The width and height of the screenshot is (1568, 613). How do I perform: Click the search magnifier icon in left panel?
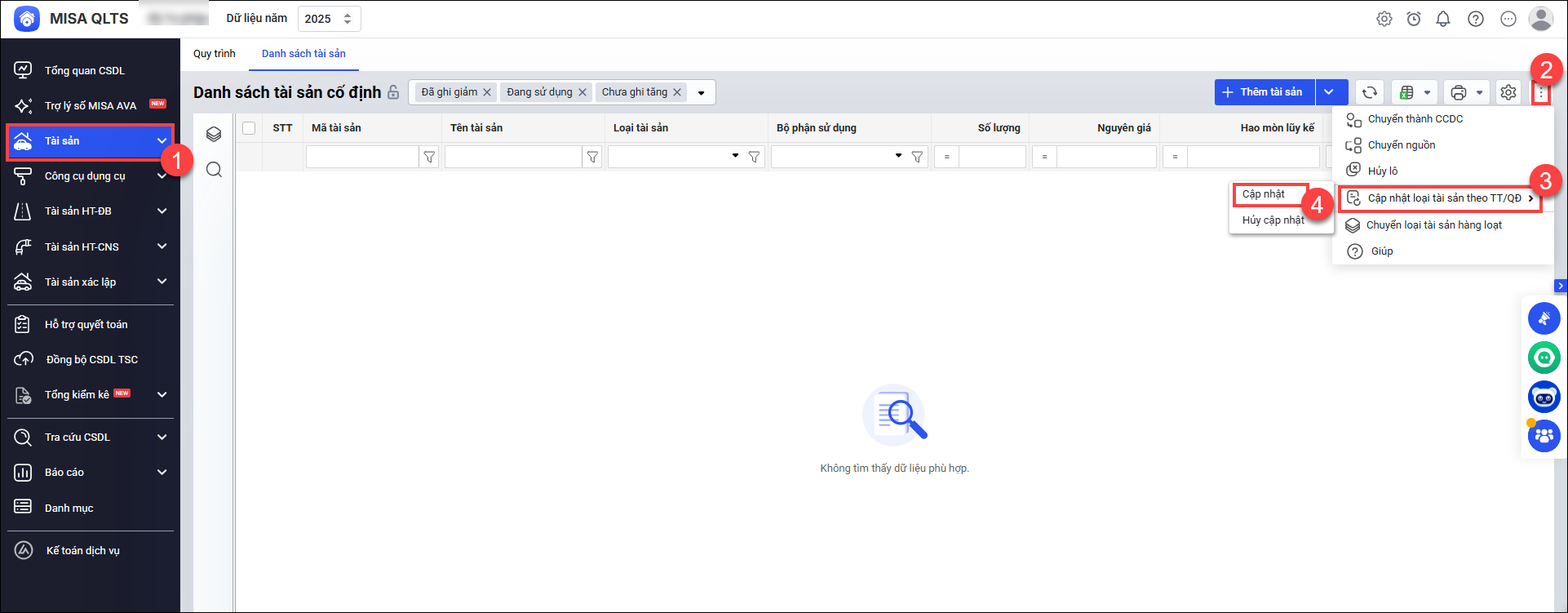(214, 170)
